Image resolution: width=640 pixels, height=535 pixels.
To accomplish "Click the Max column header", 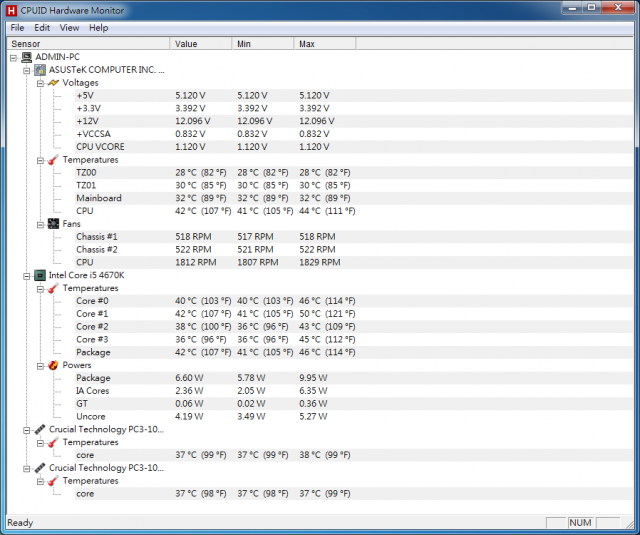I will (x=325, y=44).
